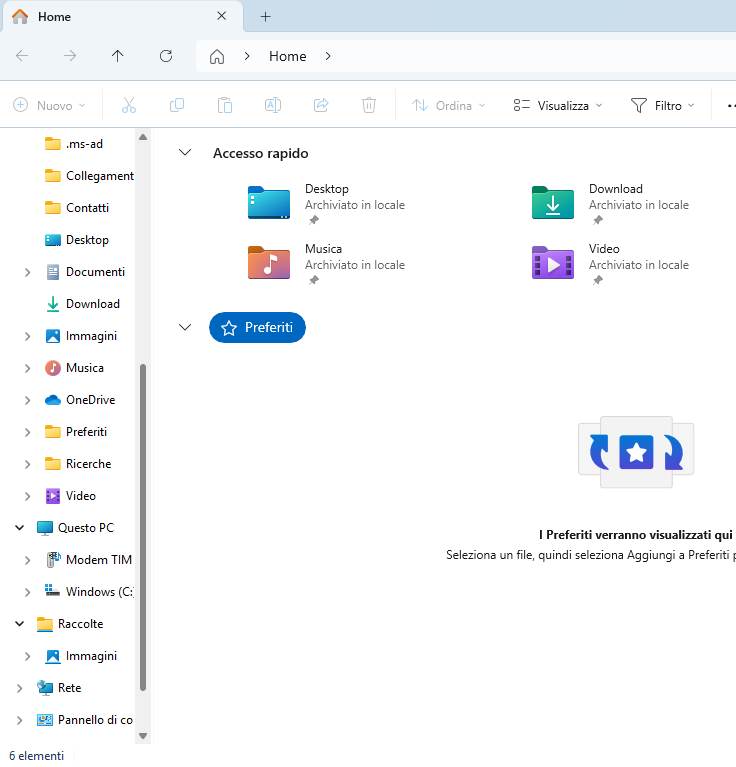This screenshot has width=736, height=767.
Task: Go forward with the right arrow button
Action: click(x=70, y=56)
